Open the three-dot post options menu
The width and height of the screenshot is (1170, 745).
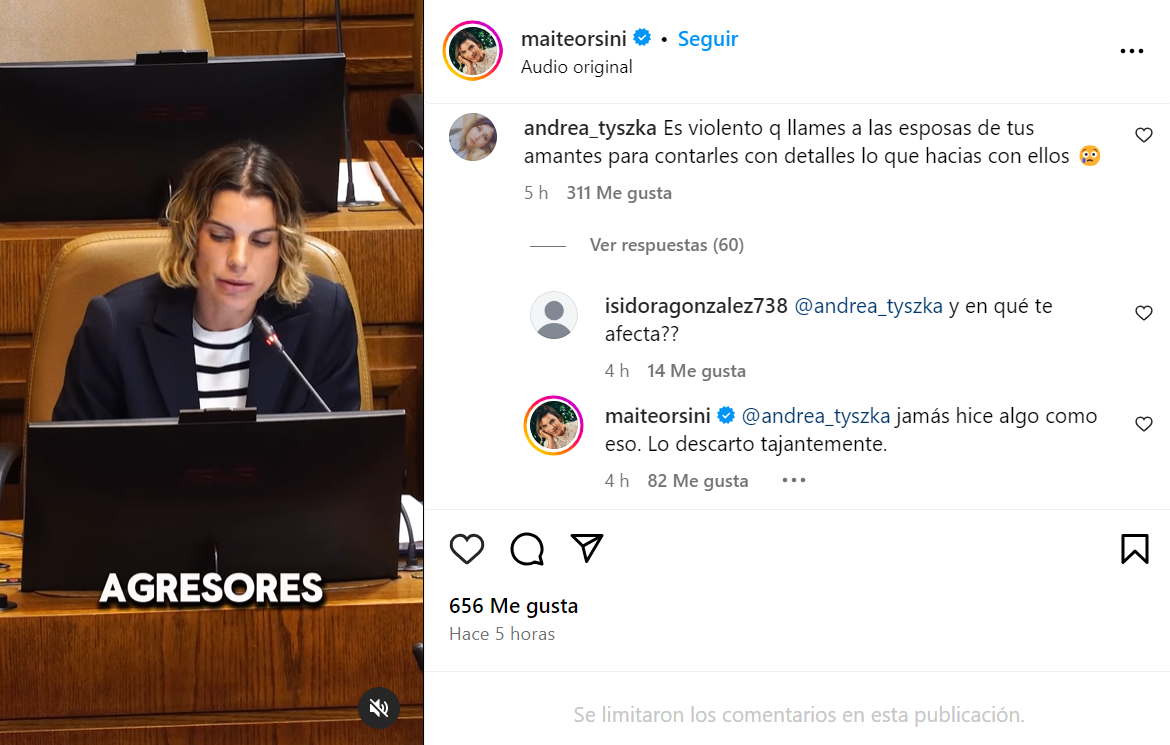(x=1131, y=51)
